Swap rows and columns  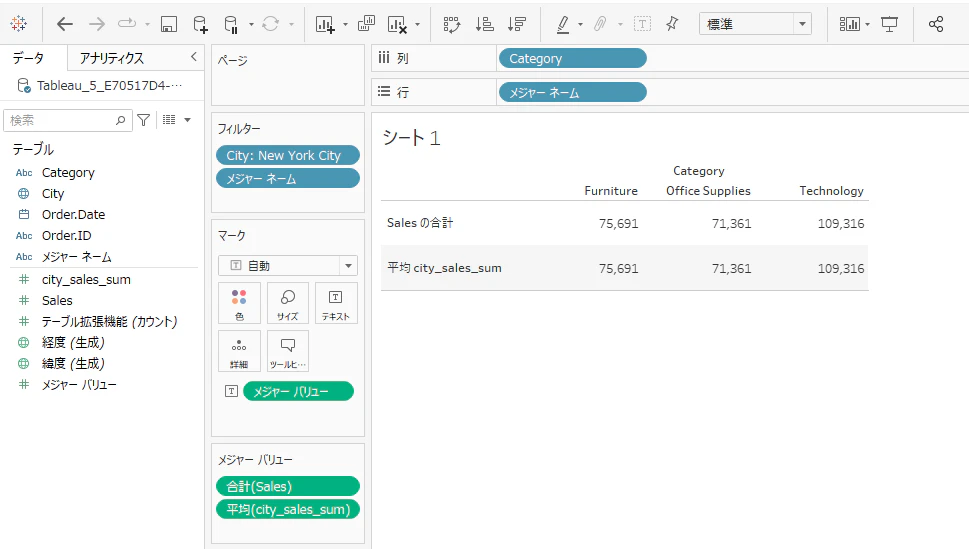tap(452, 24)
